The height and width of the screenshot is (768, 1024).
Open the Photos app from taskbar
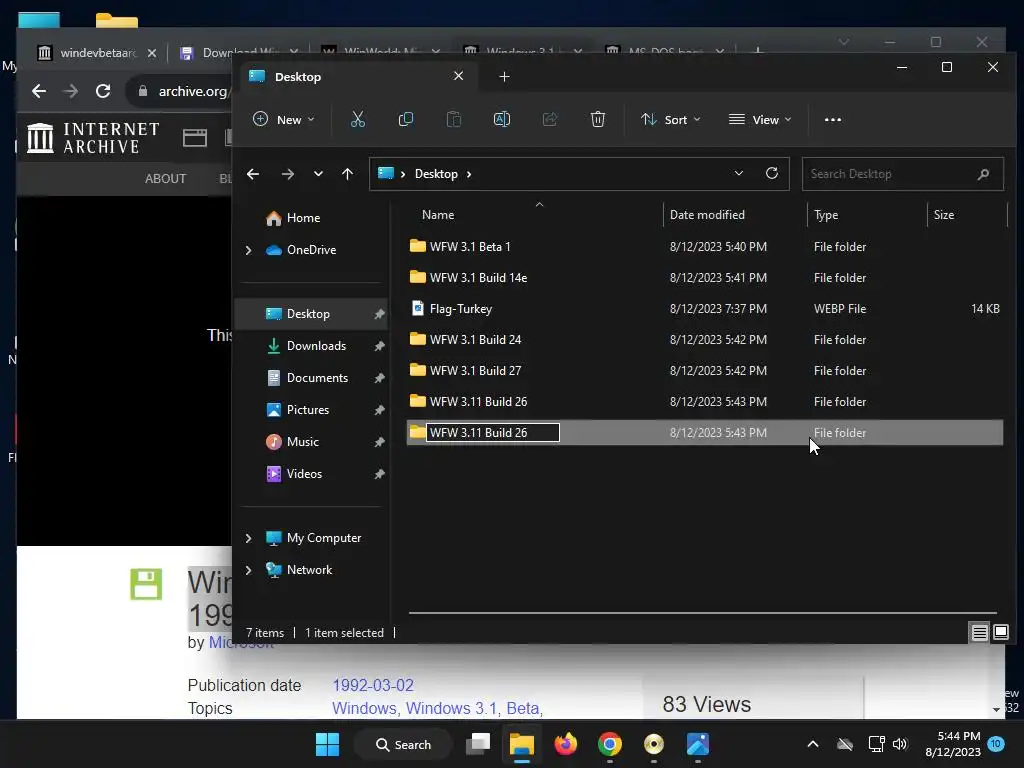pos(697,744)
